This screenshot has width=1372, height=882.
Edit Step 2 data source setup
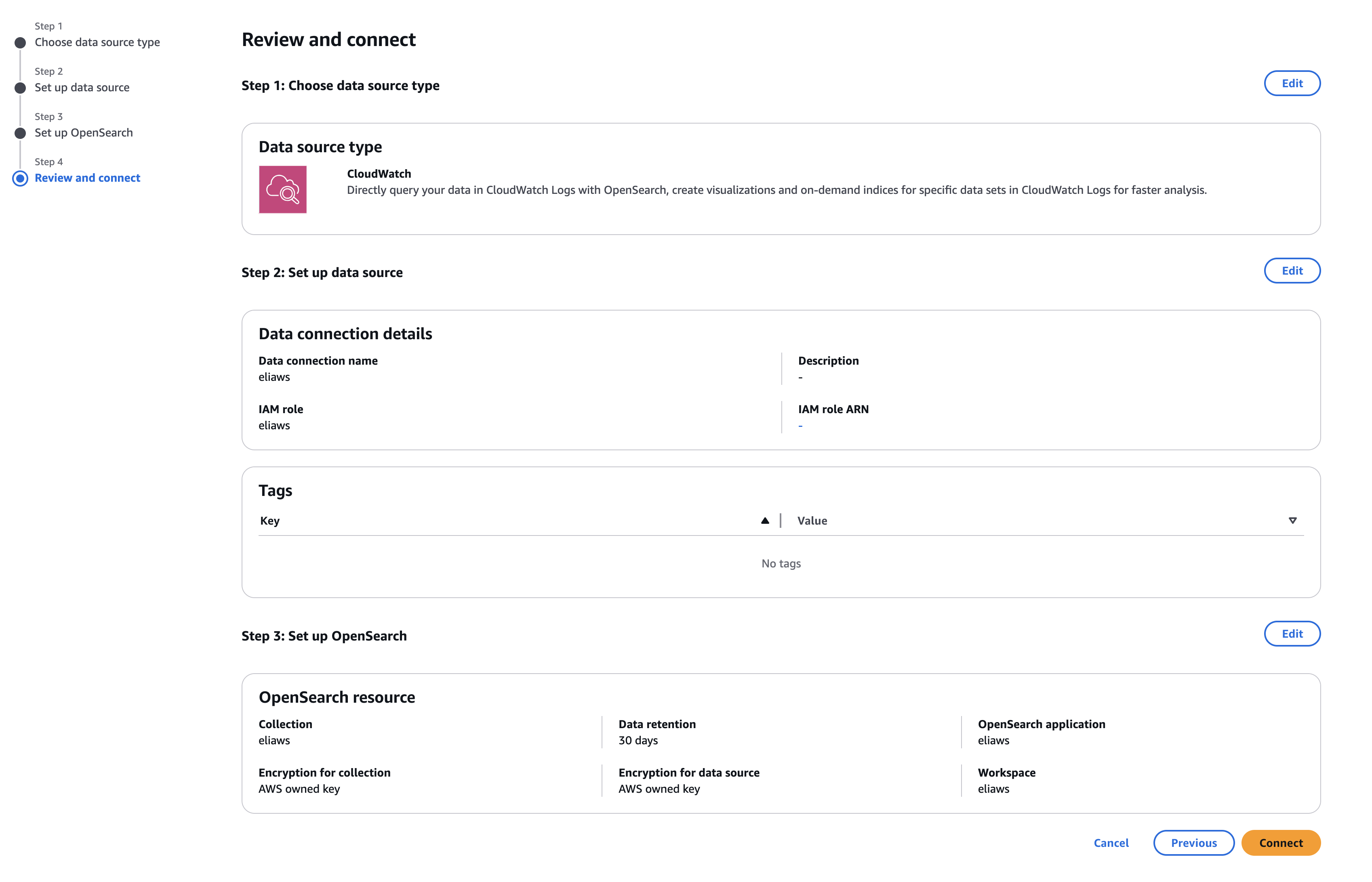[x=1292, y=271]
